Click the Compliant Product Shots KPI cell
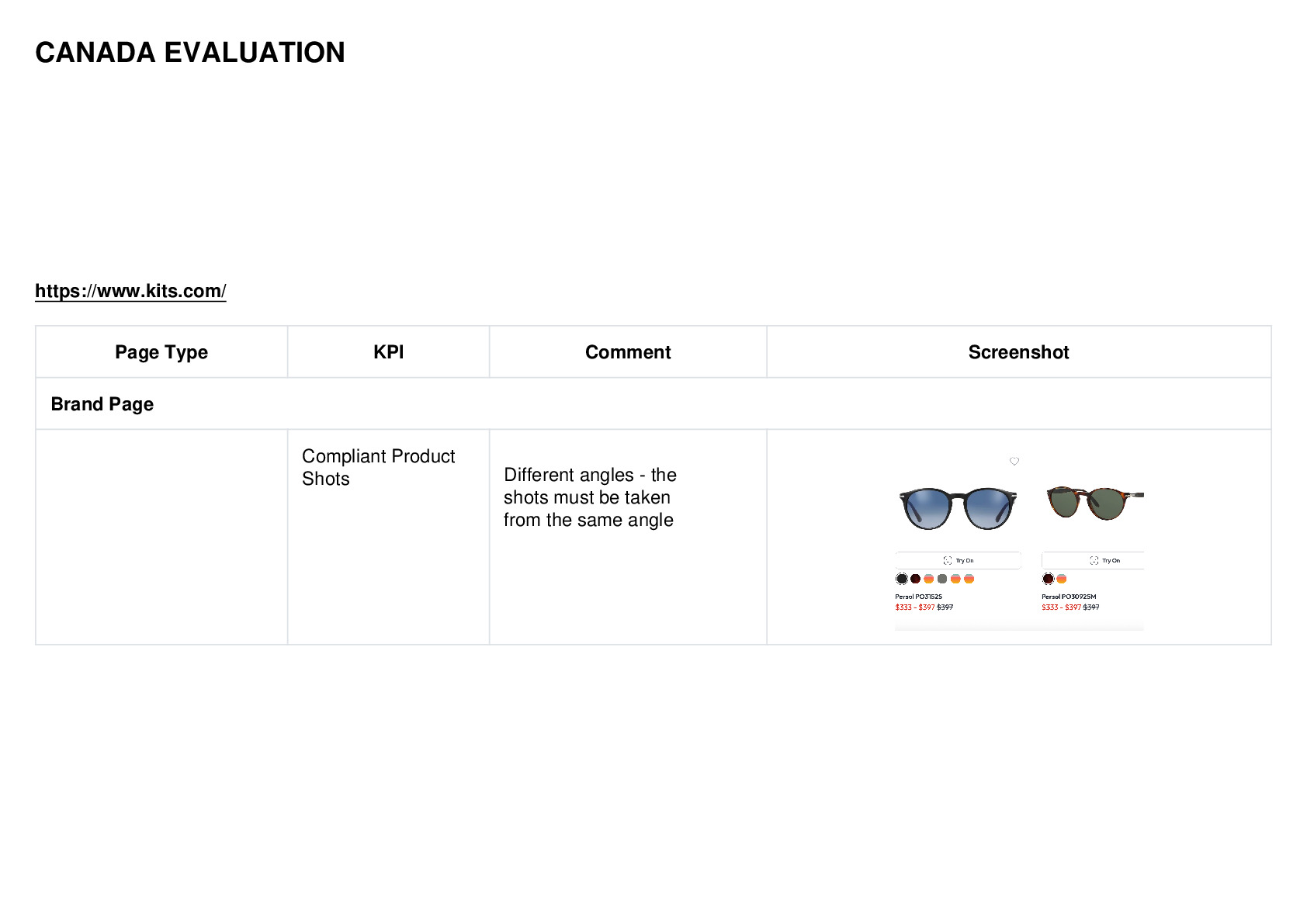This screenshot has width=1307, height=924. 388,537
